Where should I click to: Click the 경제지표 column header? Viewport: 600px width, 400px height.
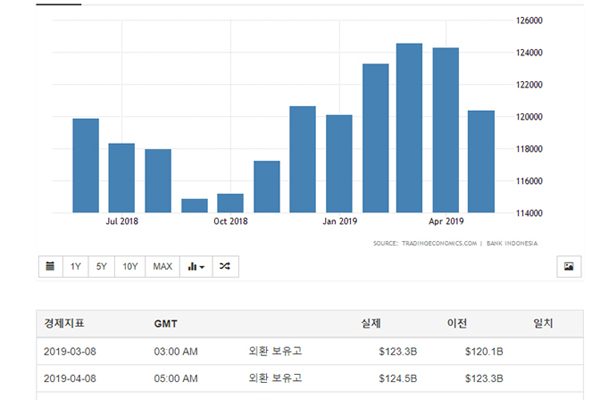pos(65,324)
